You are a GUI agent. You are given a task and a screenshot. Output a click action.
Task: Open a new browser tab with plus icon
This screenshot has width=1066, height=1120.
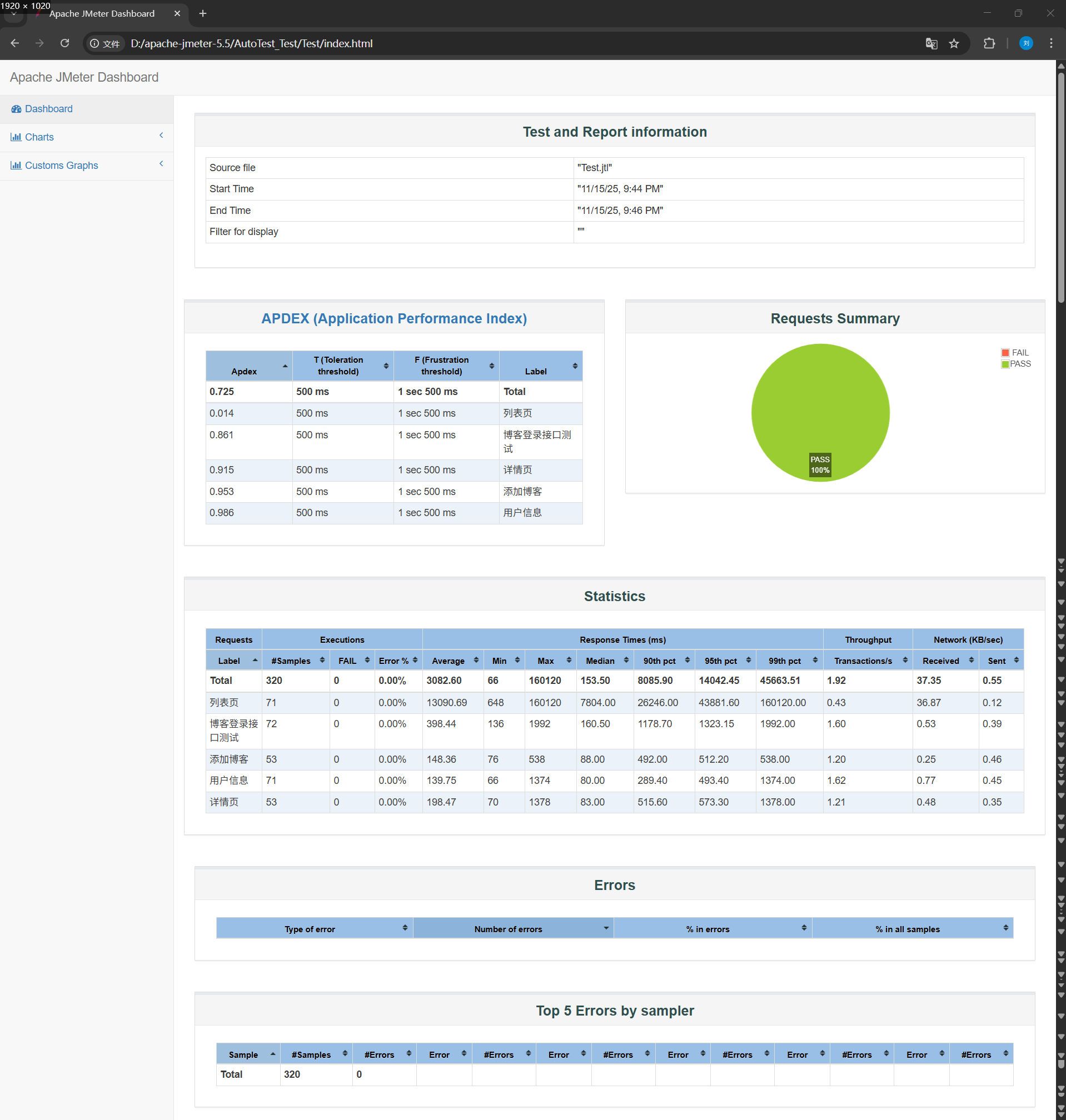[x=203, y=14]
